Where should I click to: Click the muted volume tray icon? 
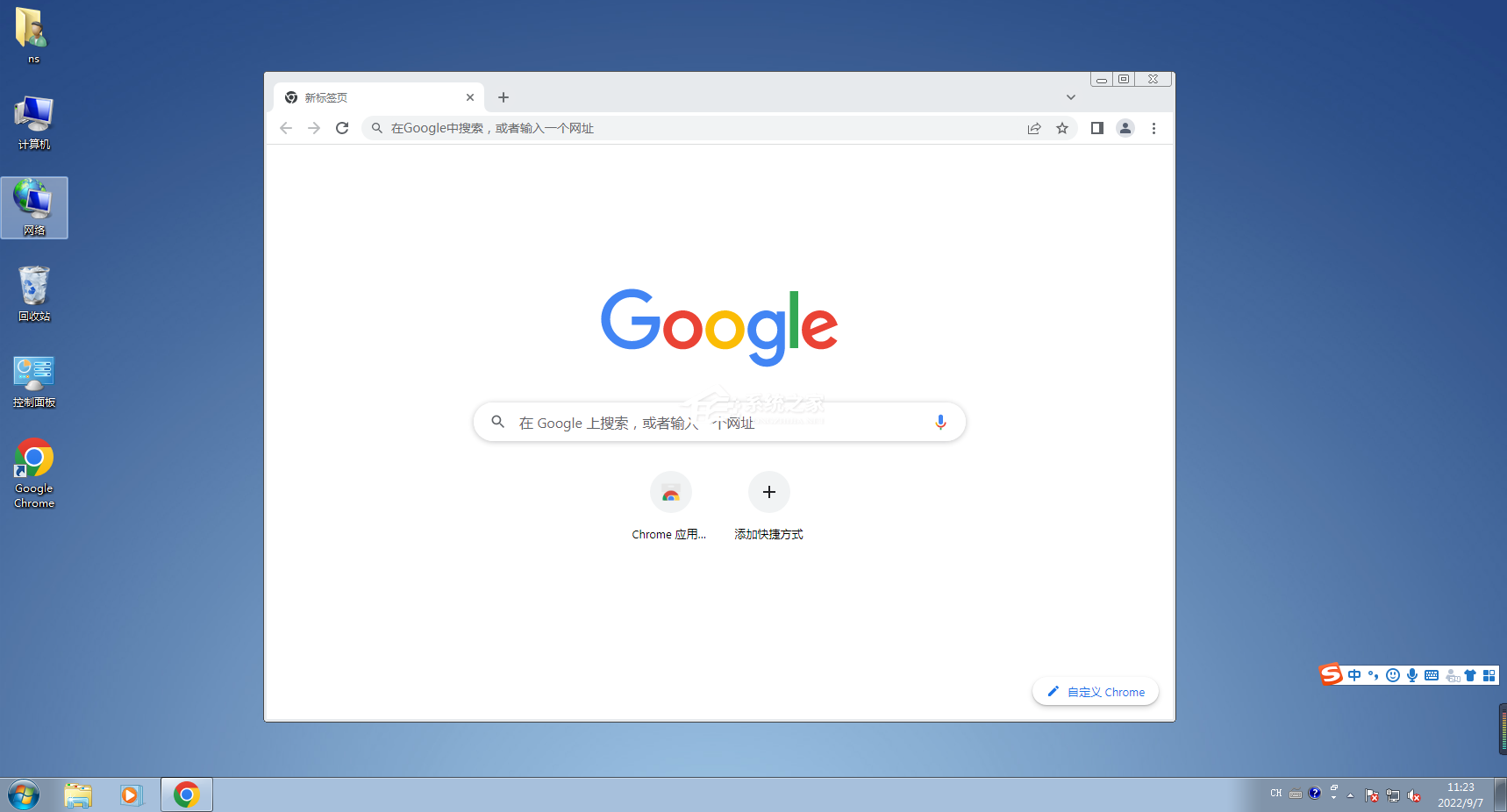click(x=1414, y=796)
